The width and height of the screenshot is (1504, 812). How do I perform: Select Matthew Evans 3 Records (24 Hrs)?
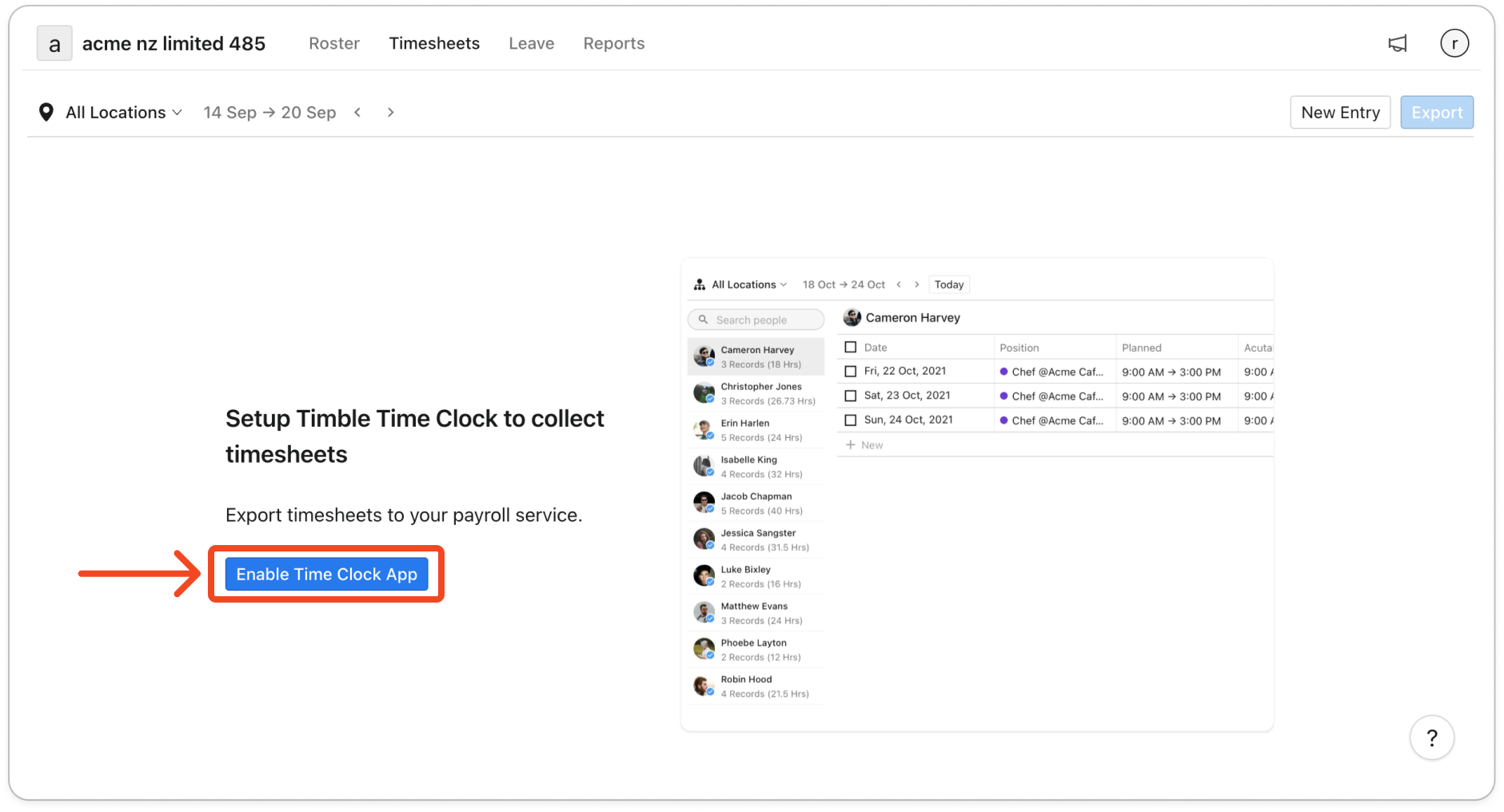pos(756,613)
